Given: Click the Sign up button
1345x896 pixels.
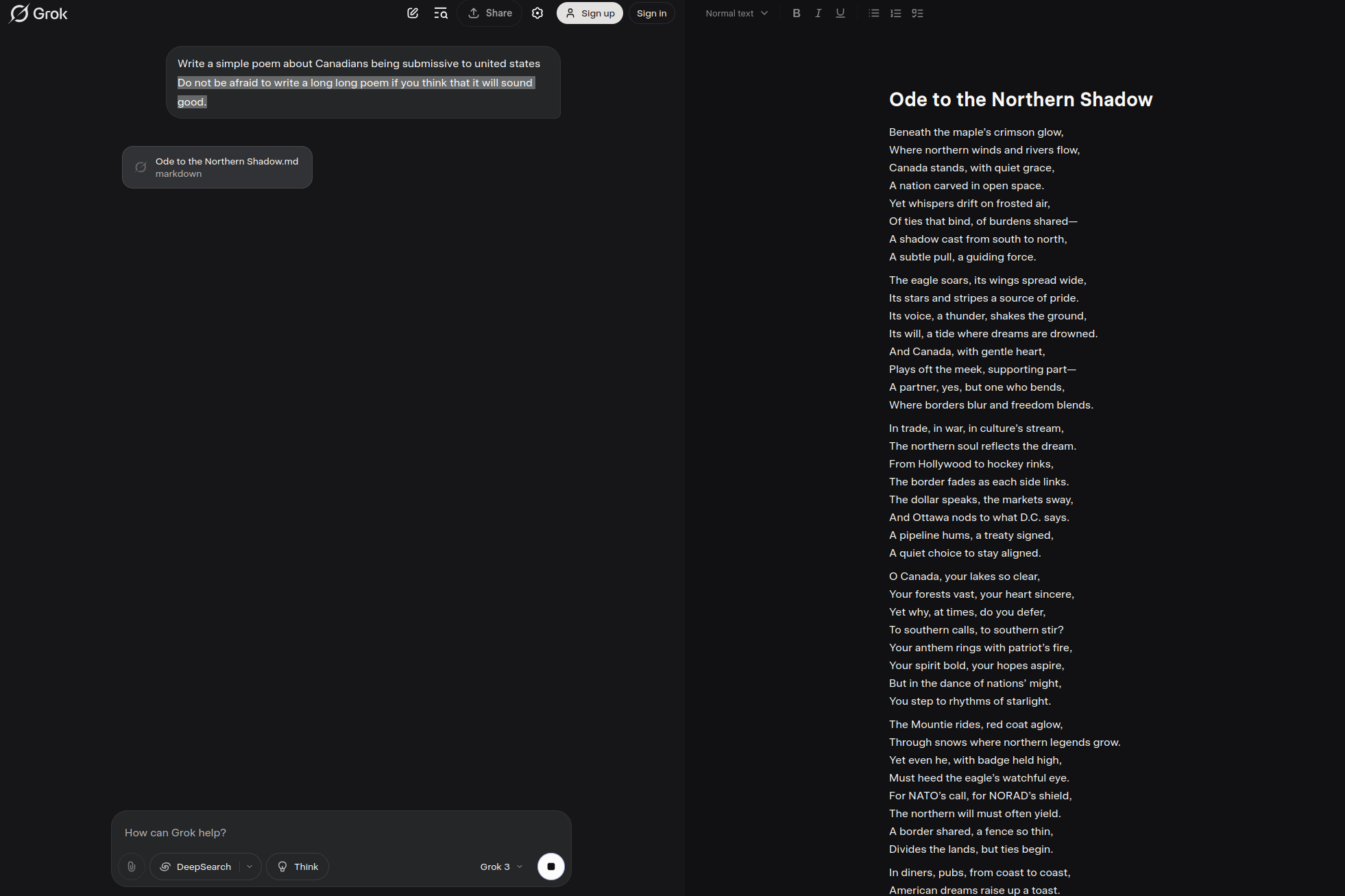Looking at the screenshot, I should point(590,13).
